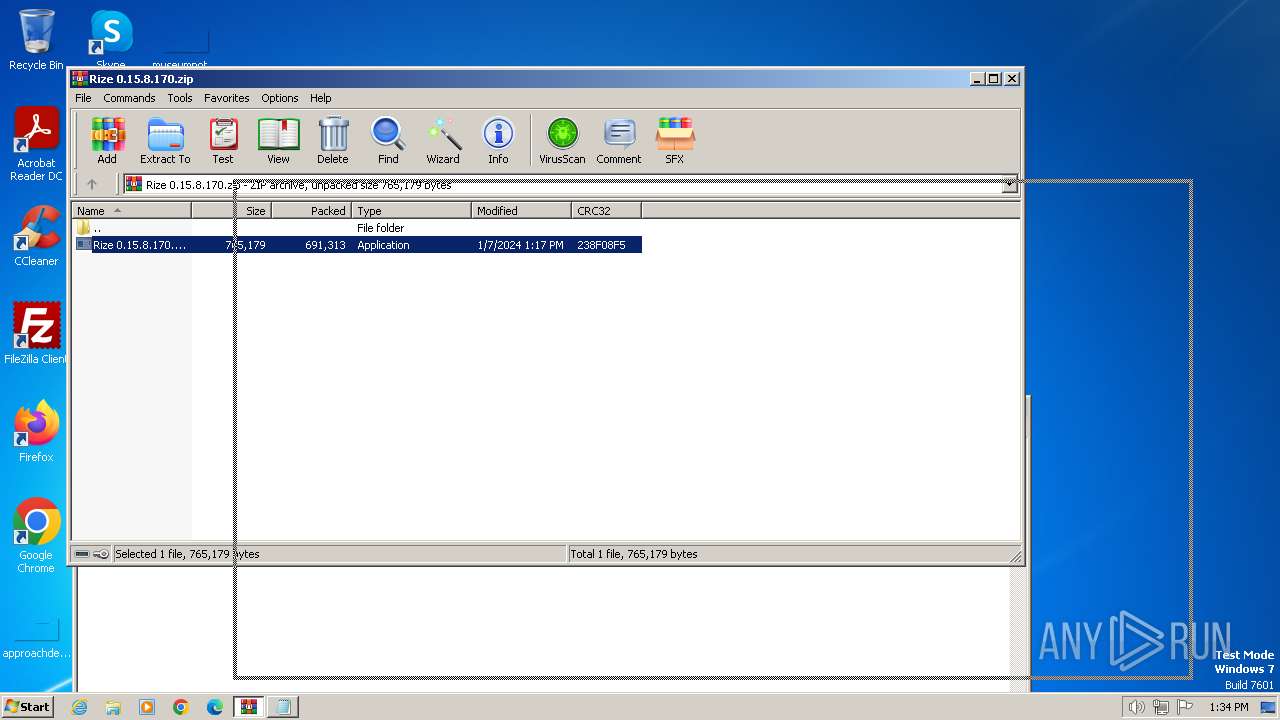This screenshot has width=1280, height=720.
Task: Sort by the Modified column header
Action: [521, 211]
